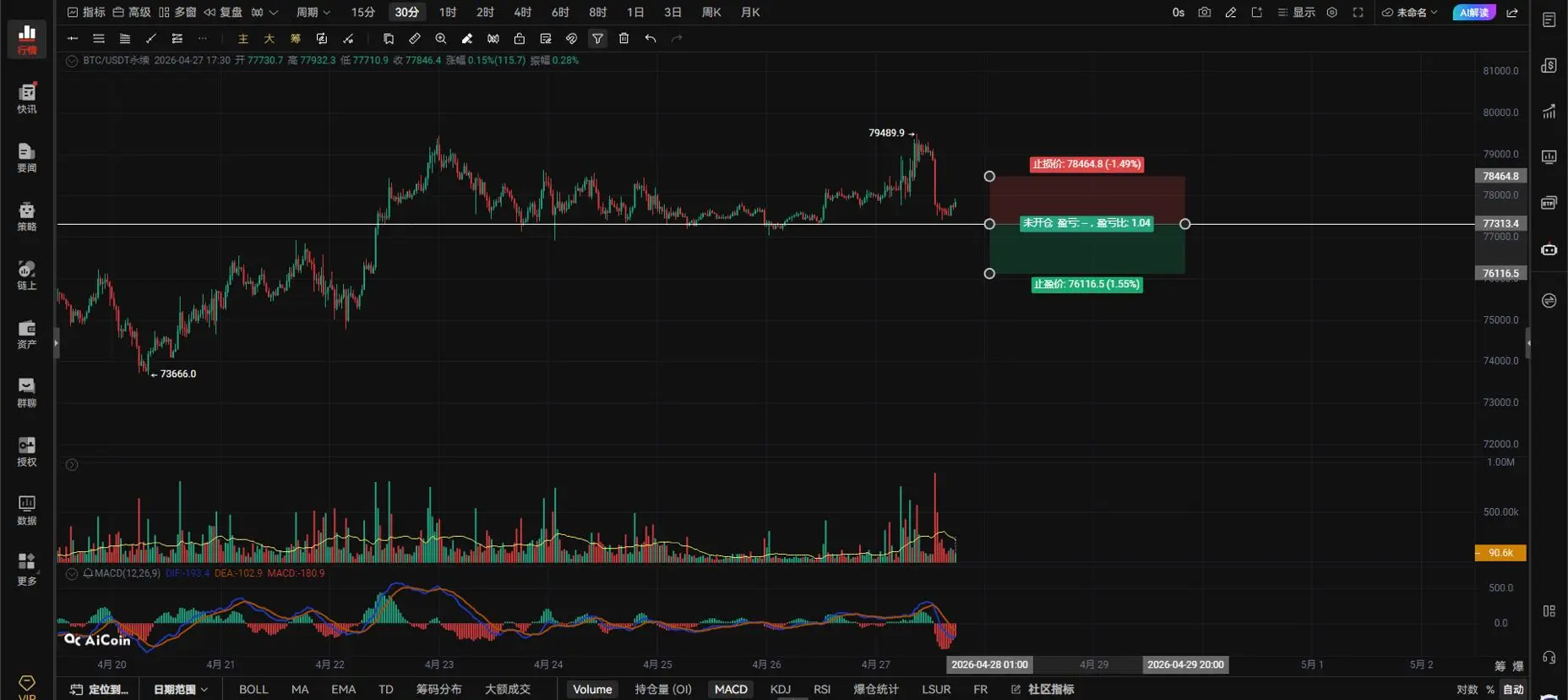Screen dimensions: 1568x700
Task: Click the zoom-in magnifier tool
Action: click(441, 38)
